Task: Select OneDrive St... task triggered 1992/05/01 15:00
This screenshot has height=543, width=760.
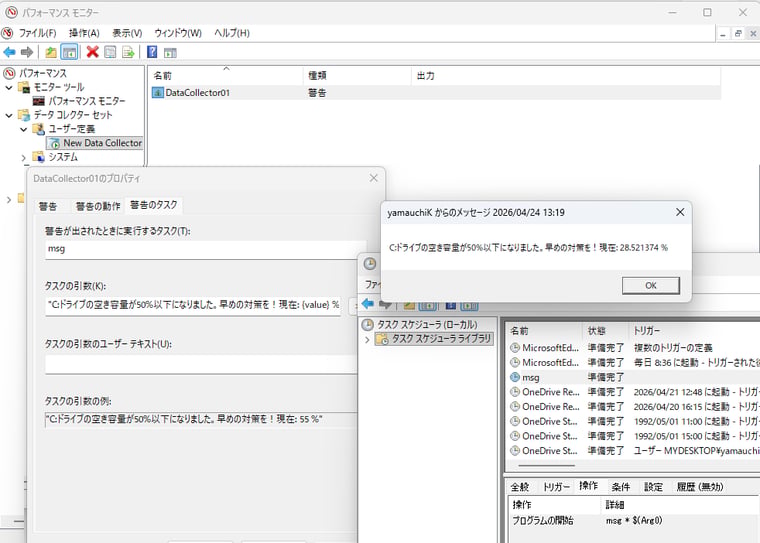Action: click(x=634, y=436)
